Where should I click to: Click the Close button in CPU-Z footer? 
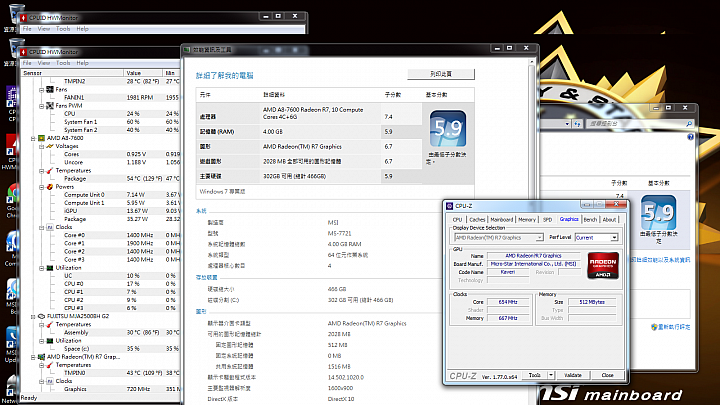608,375
